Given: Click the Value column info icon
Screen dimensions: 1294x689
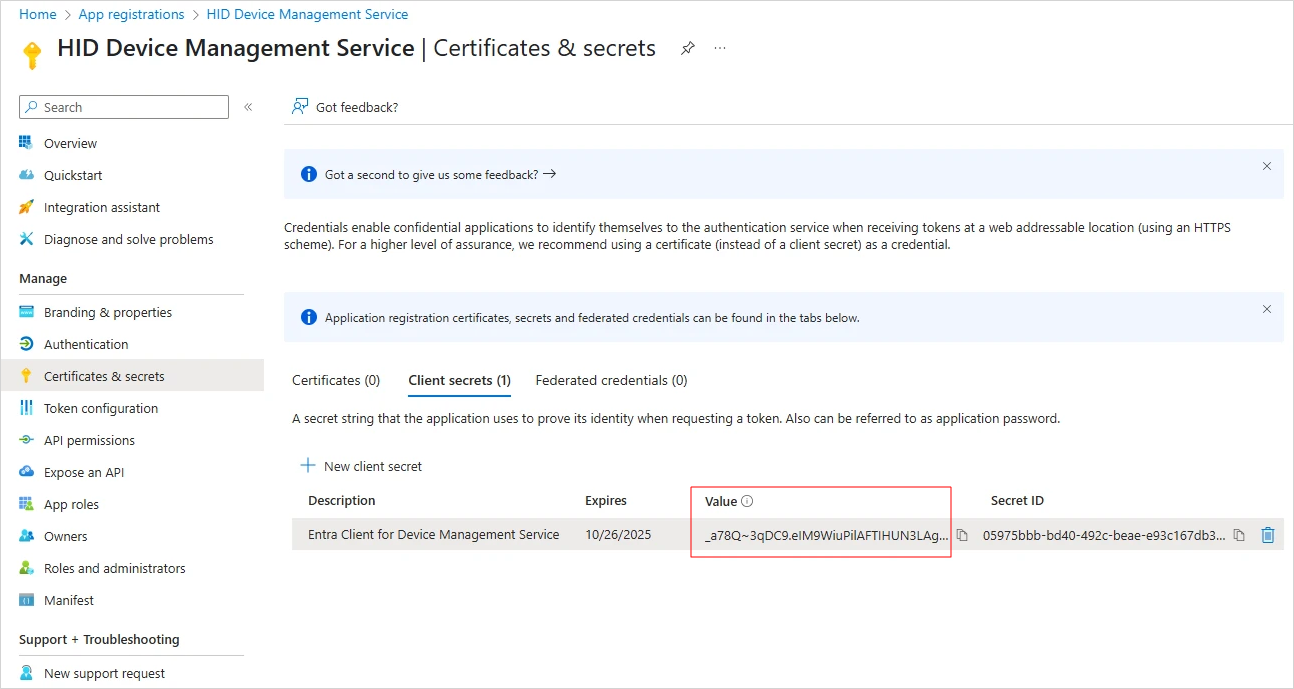Looking at the screenshot, I should (x=747, y=501).
